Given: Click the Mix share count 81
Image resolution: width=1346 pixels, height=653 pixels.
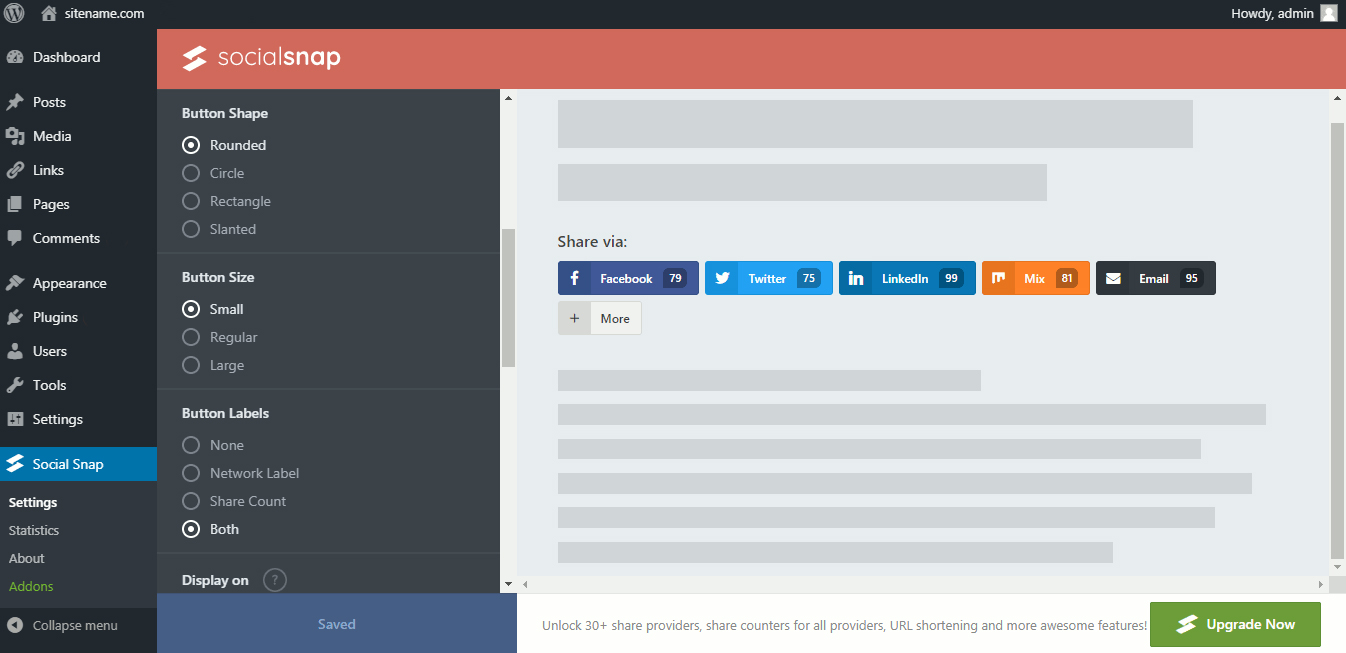Looking at the screenshot, I should coord(1067,278).
